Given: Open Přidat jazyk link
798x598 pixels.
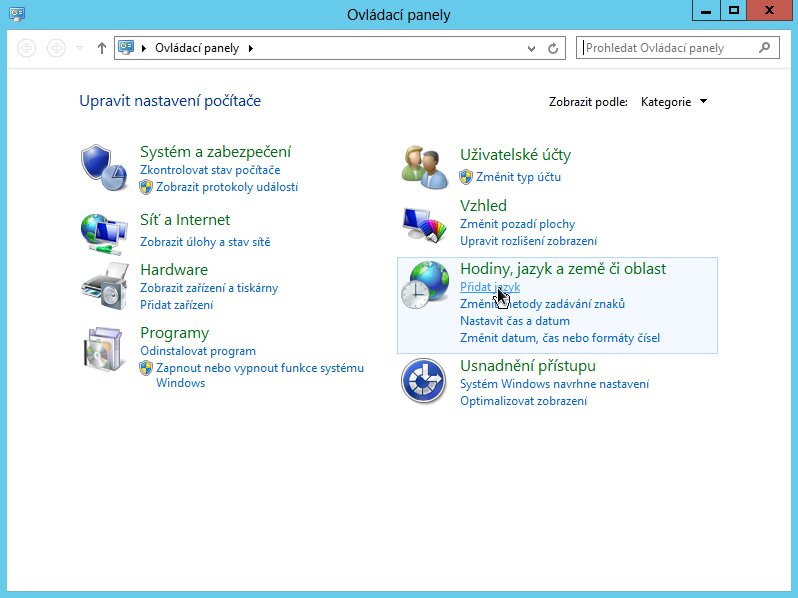Looking at the screenshot, I should 489,287.
